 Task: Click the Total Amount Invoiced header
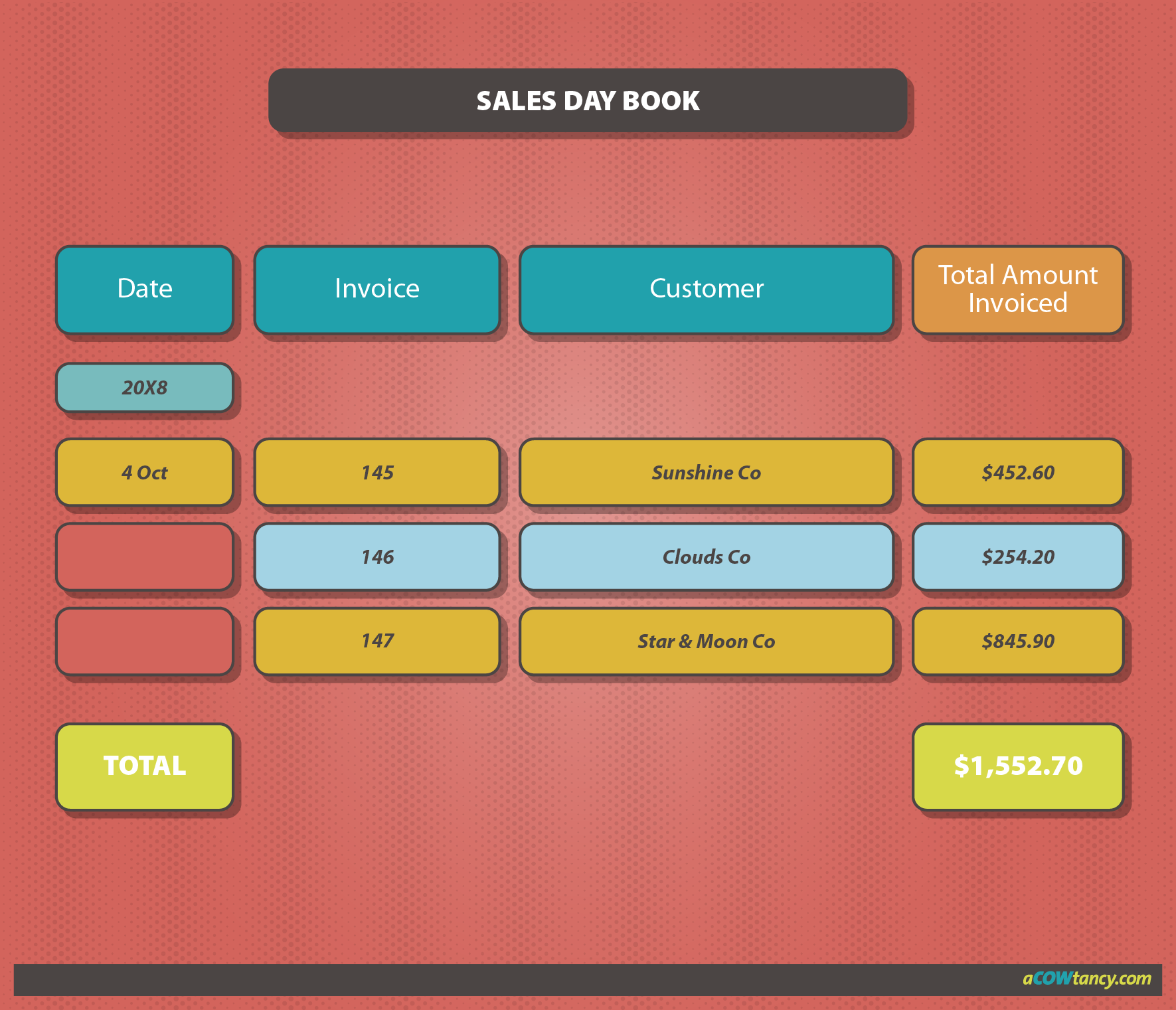tap(1017, 290)
